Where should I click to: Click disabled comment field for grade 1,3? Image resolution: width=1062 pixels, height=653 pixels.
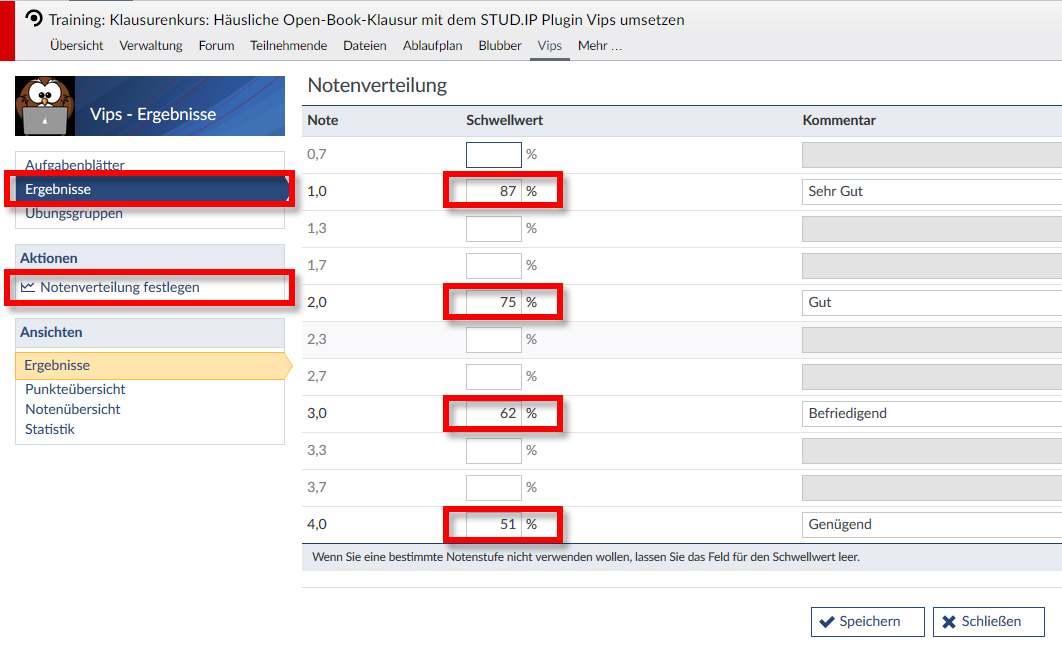click(x=932, y=228)
